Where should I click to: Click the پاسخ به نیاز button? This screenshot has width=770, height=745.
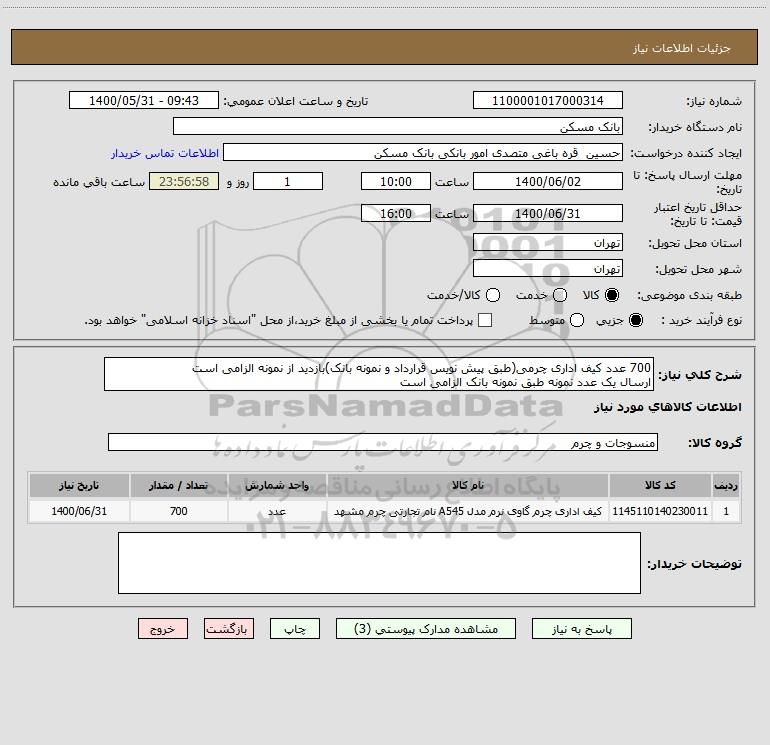tap(581, 629)
